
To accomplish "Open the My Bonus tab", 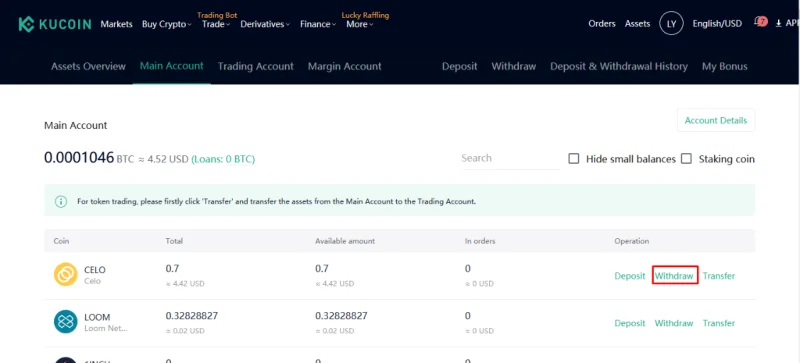I will tap(724, 66).
